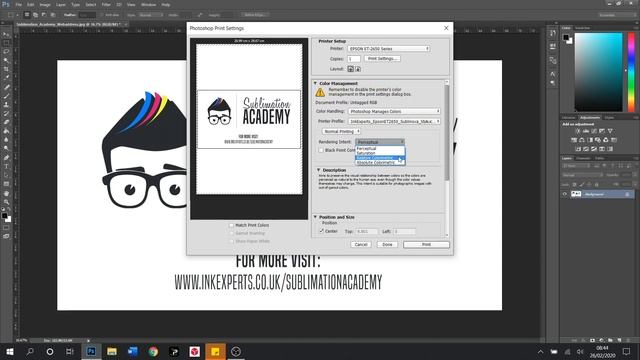640x360 pixels.
Task: Choose Relative Colorimetric rendering intent
Action: [380, 158]
